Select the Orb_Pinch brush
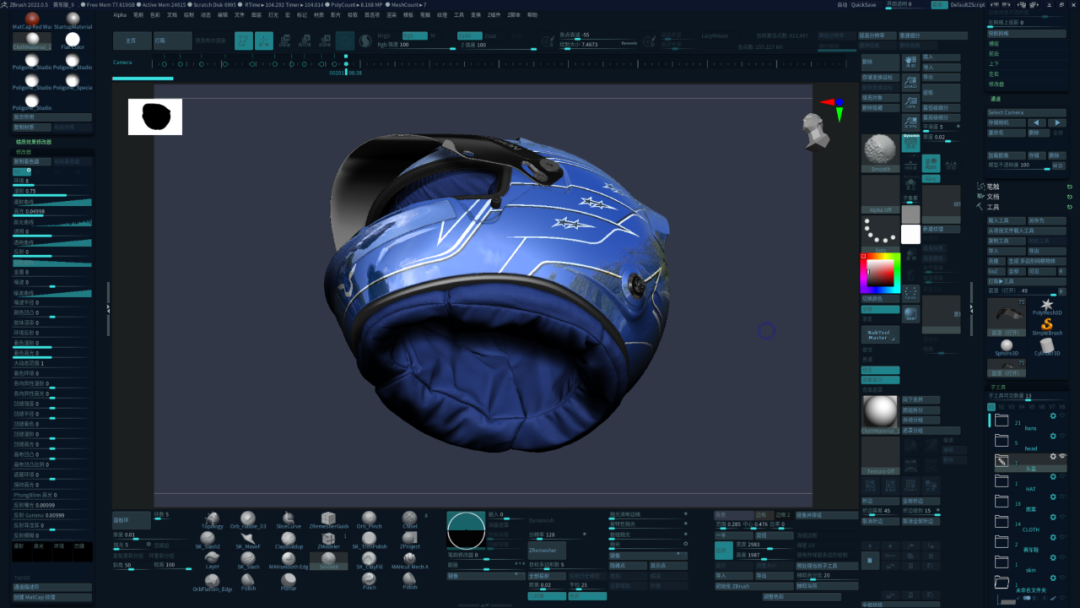This screenshot has width=1080, height=608. click(369, 520)
